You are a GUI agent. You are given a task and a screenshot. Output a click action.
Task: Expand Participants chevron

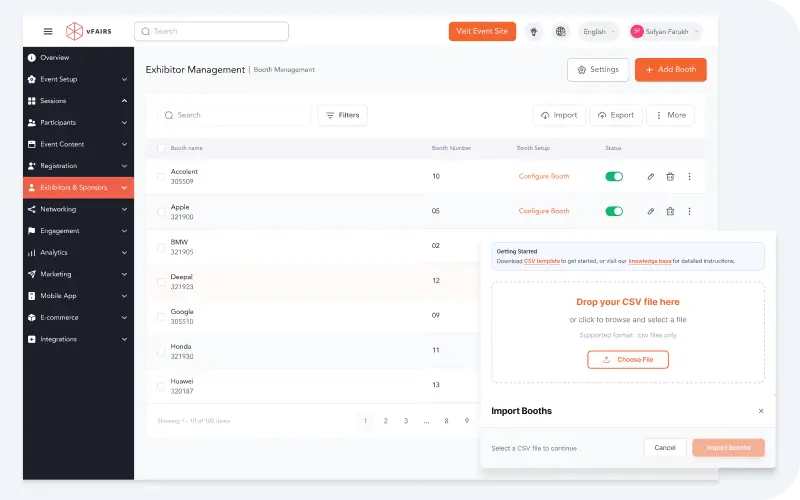124,123
